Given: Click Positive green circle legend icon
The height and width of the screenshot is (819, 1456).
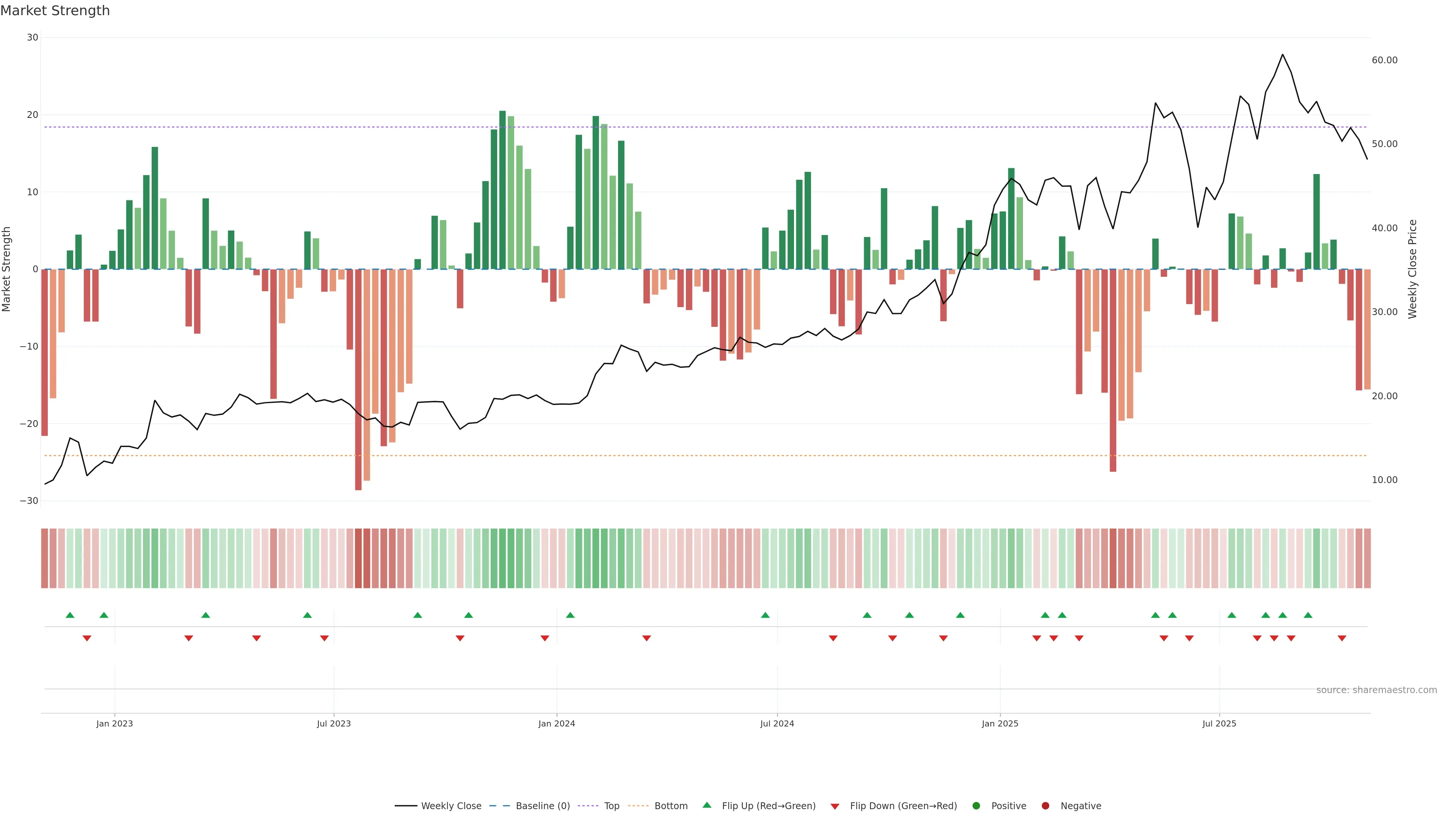Looking at the screenshot, I should pos(976,805).
